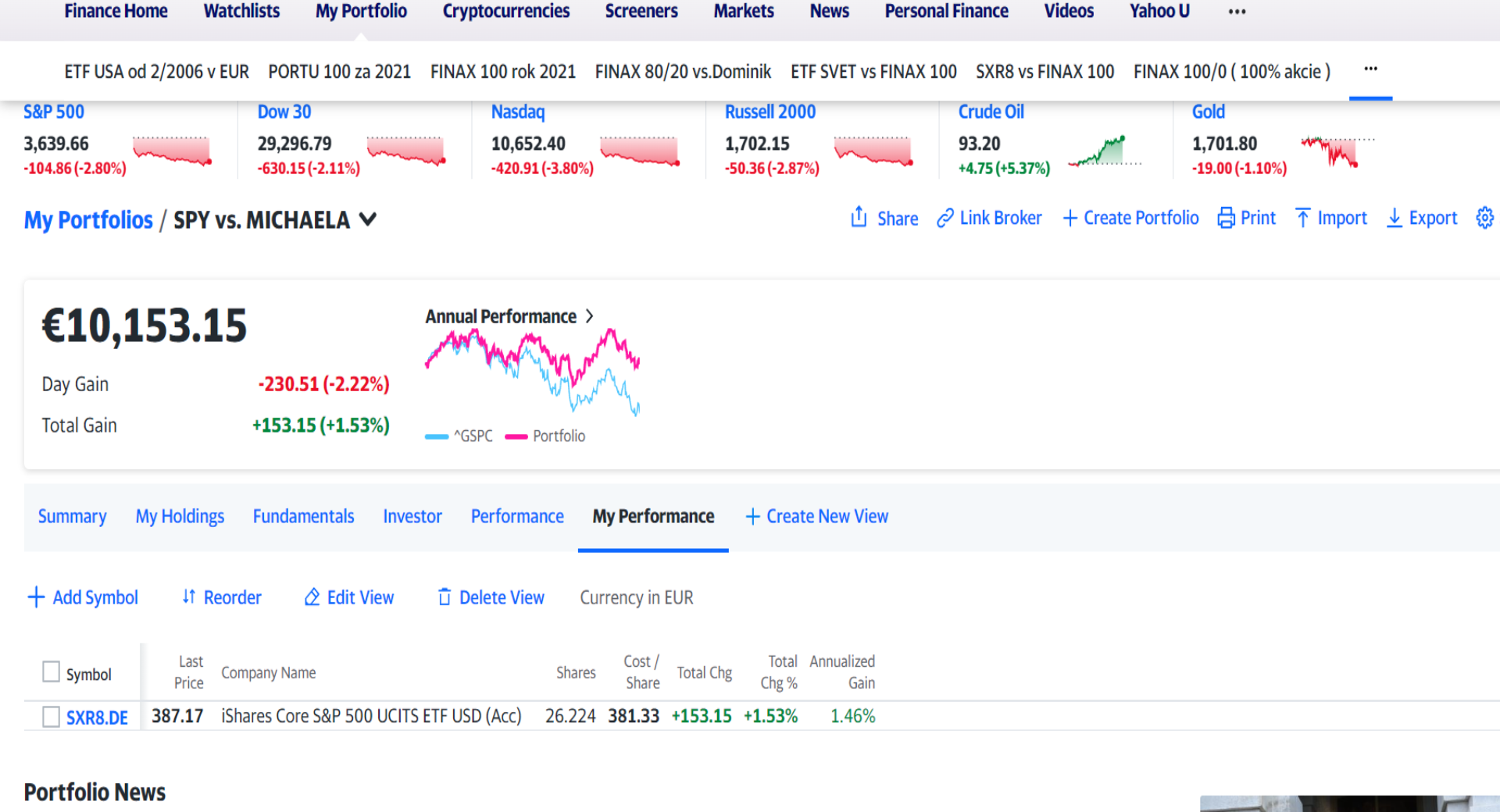Viewport: 1500px width, 812px height.
Task: Check the SXR8.DE row checkbox
Action: 51,717
